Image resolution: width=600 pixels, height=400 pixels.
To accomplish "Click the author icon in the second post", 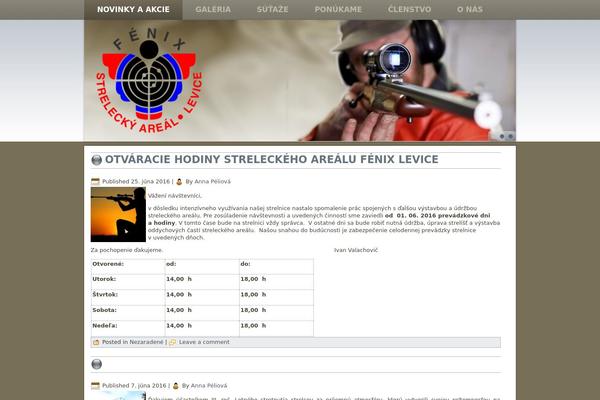I will [176, 385].
